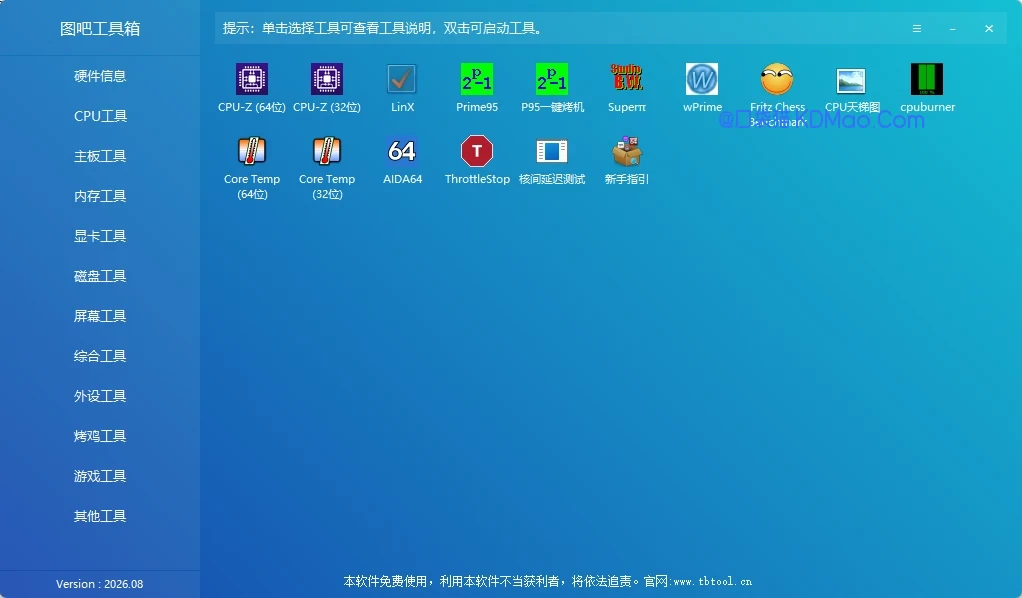Viewport: 1022px width, 598px height.
Task: Click the 图吧工具箱 title text
Action: pos(100,29)
